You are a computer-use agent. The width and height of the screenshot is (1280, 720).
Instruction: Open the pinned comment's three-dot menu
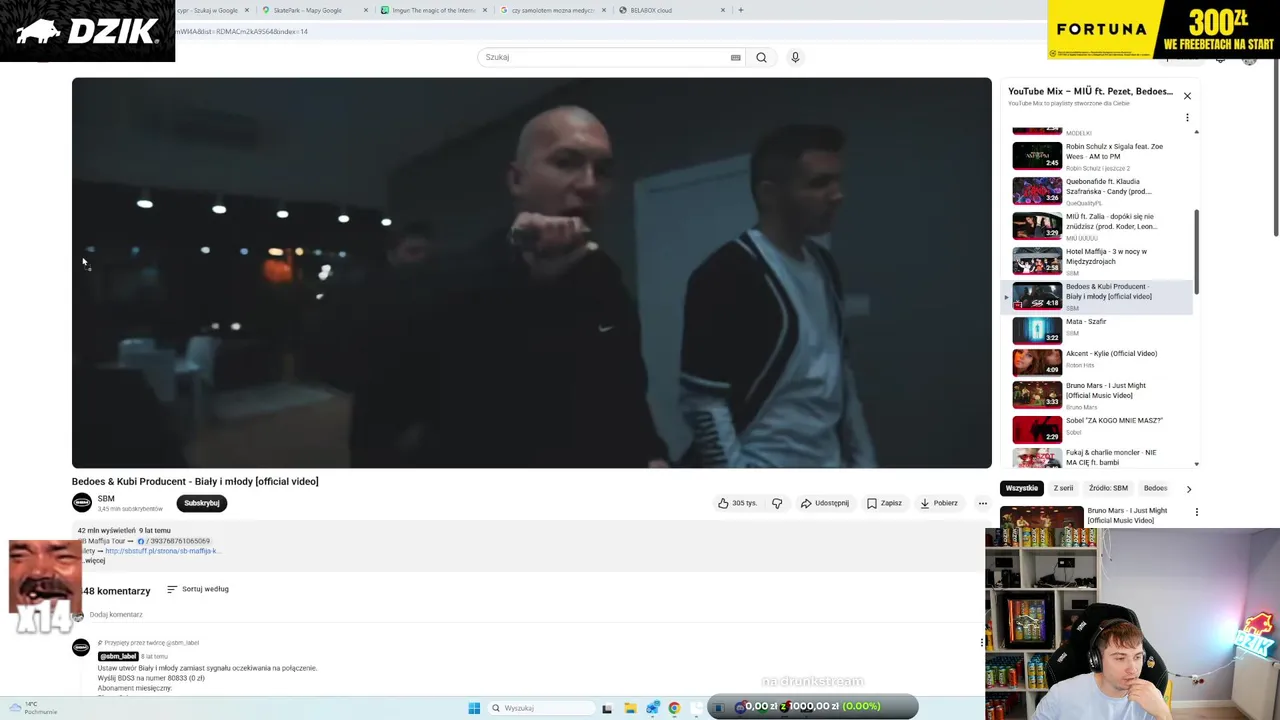click(982, 643)
